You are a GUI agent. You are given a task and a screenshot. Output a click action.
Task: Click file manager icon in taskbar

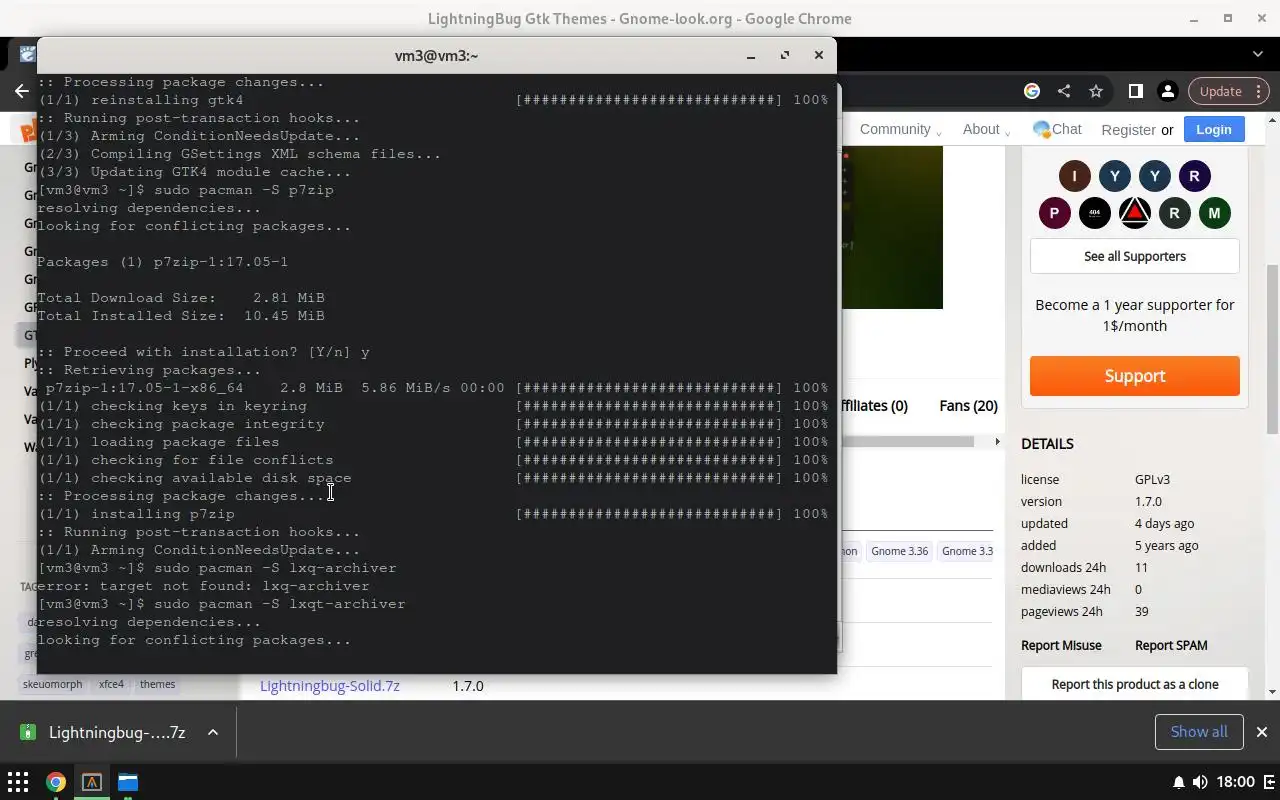pos(128,782)
